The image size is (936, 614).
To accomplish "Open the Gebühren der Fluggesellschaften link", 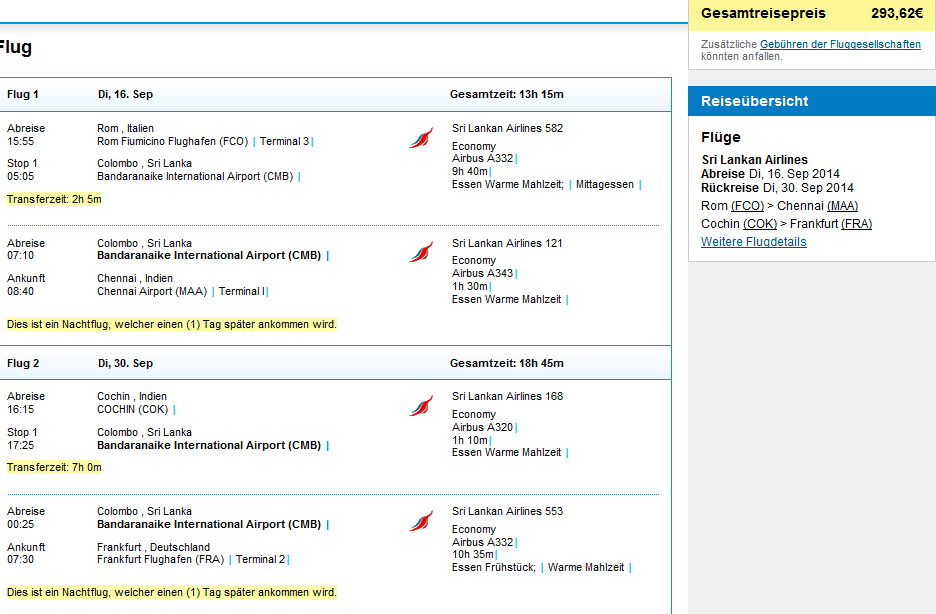I will pyautogui.click(x=840, y=44).
